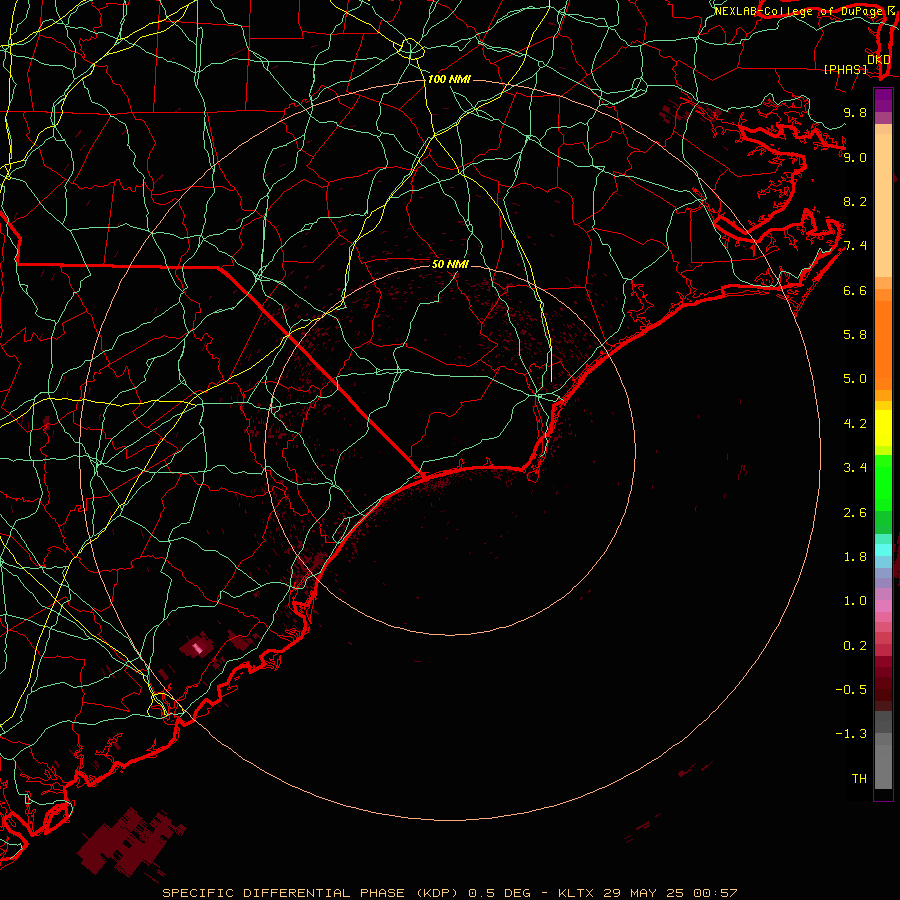Image resolution: width=900 pixels, height=900 pixels.
Task: Click the 100 NMI range ring label
Action: click(x=449, y=79)
